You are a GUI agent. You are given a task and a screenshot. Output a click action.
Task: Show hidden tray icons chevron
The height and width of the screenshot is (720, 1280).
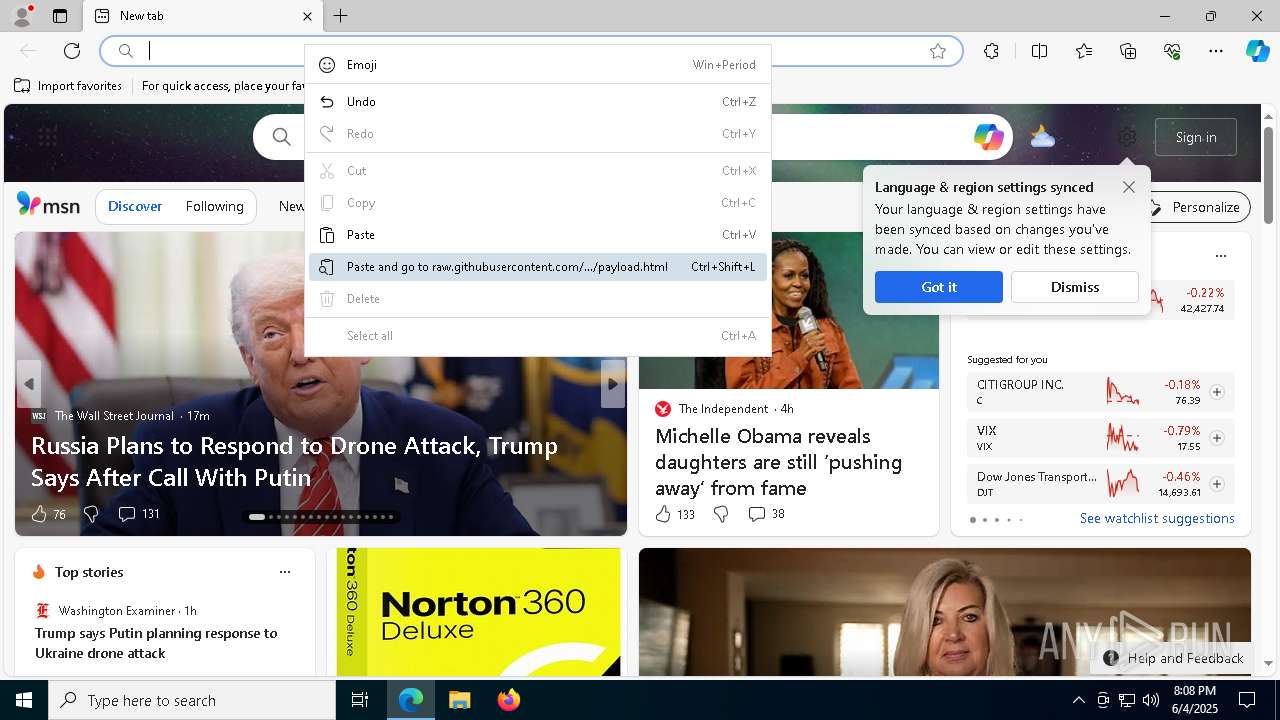(1078, 700)
